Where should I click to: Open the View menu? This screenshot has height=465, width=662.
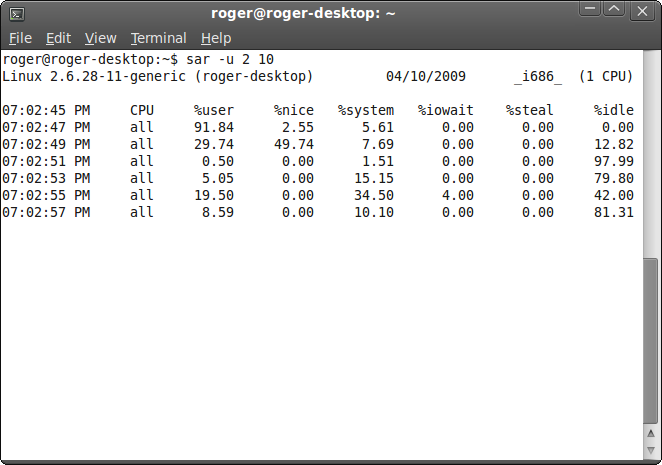[x=100, y=38]
